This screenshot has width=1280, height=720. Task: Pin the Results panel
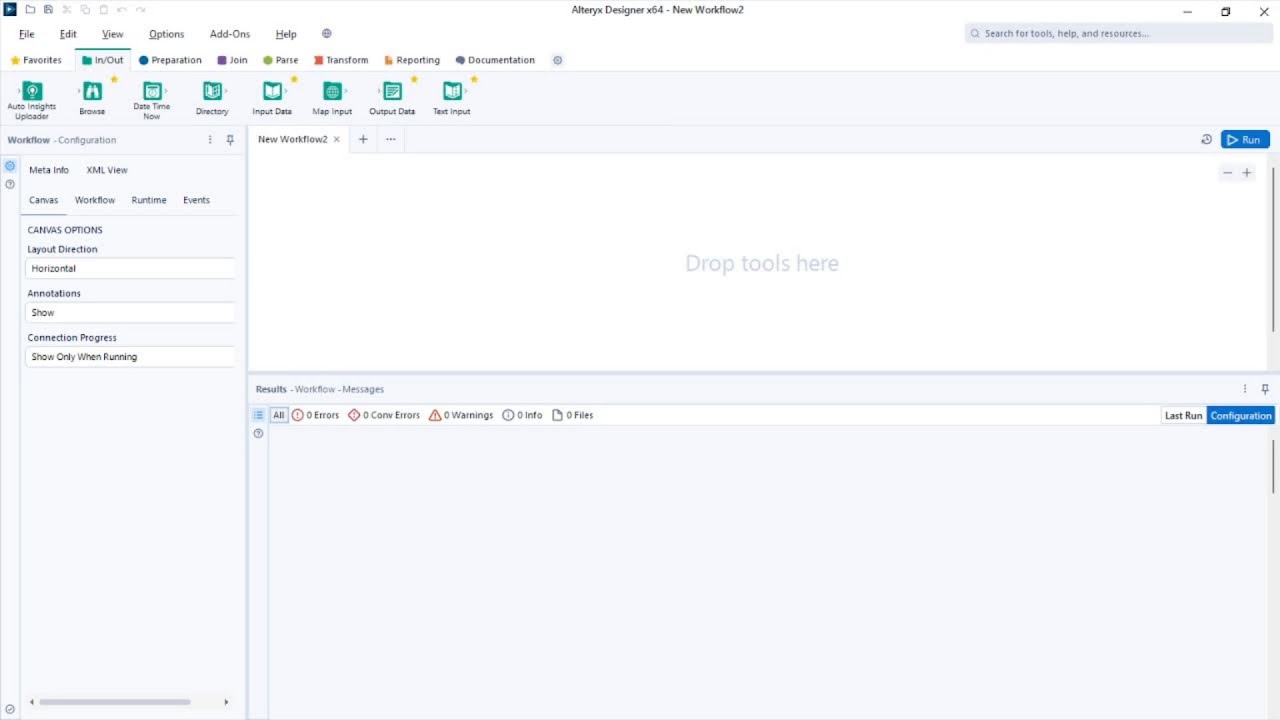click(1265, 389)
